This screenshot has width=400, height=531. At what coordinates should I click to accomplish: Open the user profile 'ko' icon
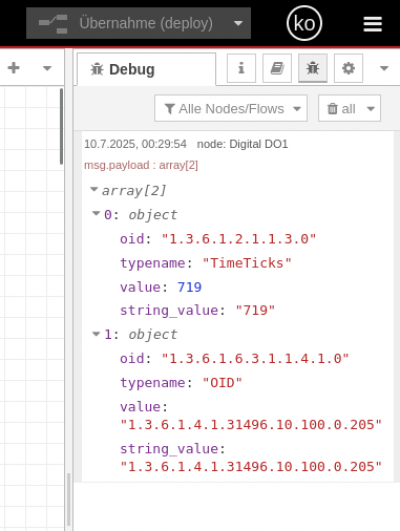[x=304, y=23]
